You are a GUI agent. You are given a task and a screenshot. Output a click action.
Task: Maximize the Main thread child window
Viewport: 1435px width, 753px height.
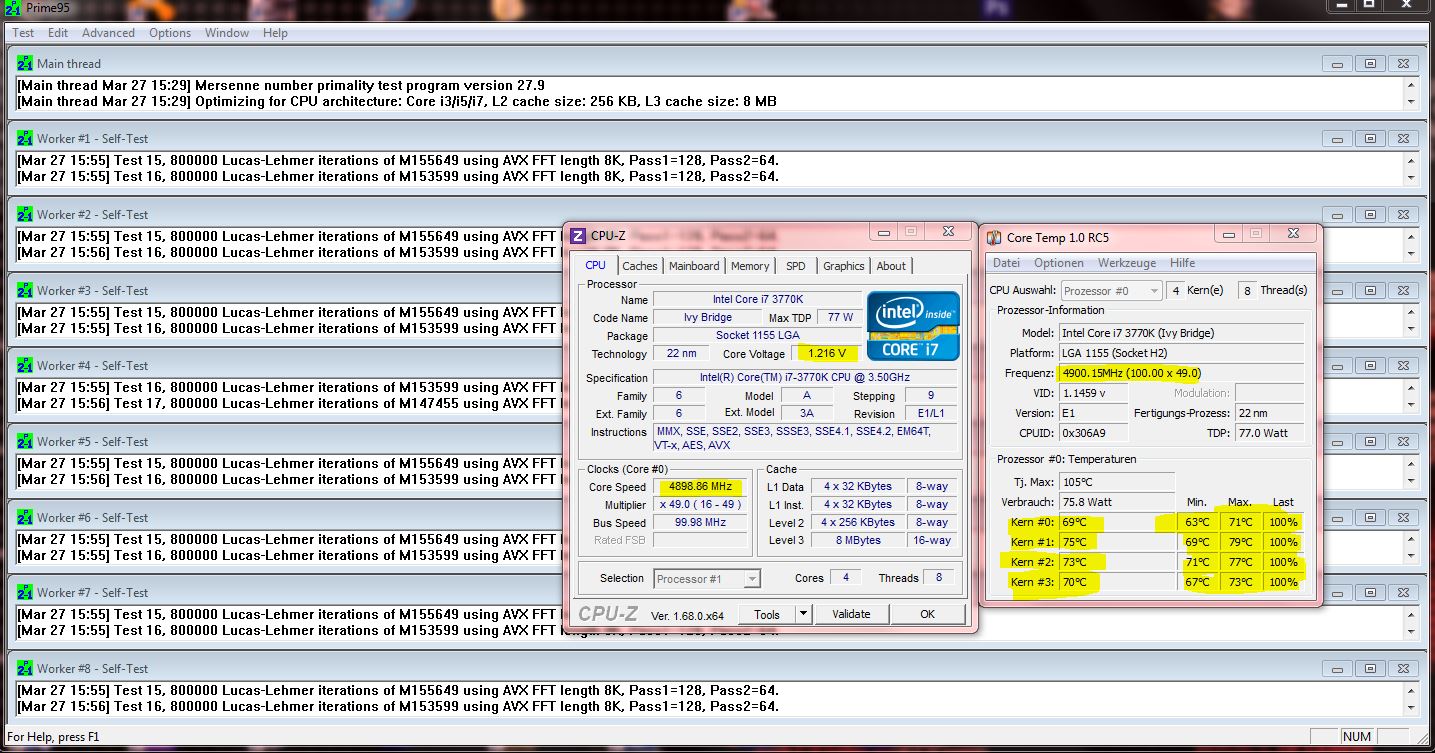(1370, 63)
